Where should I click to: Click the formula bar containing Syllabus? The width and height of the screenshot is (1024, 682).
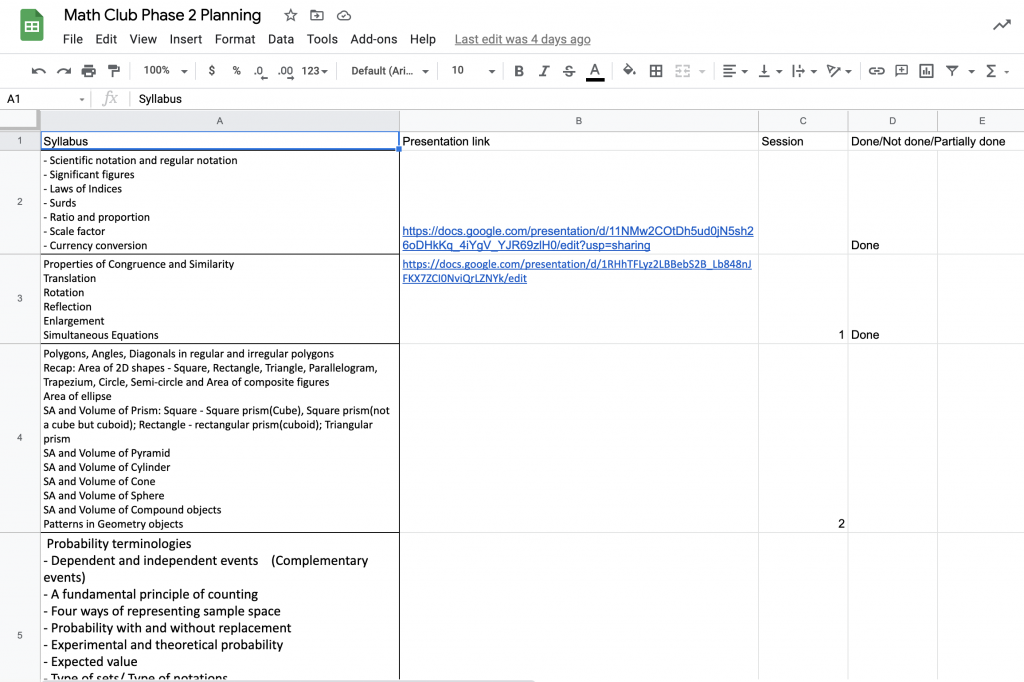coord(577,99)
